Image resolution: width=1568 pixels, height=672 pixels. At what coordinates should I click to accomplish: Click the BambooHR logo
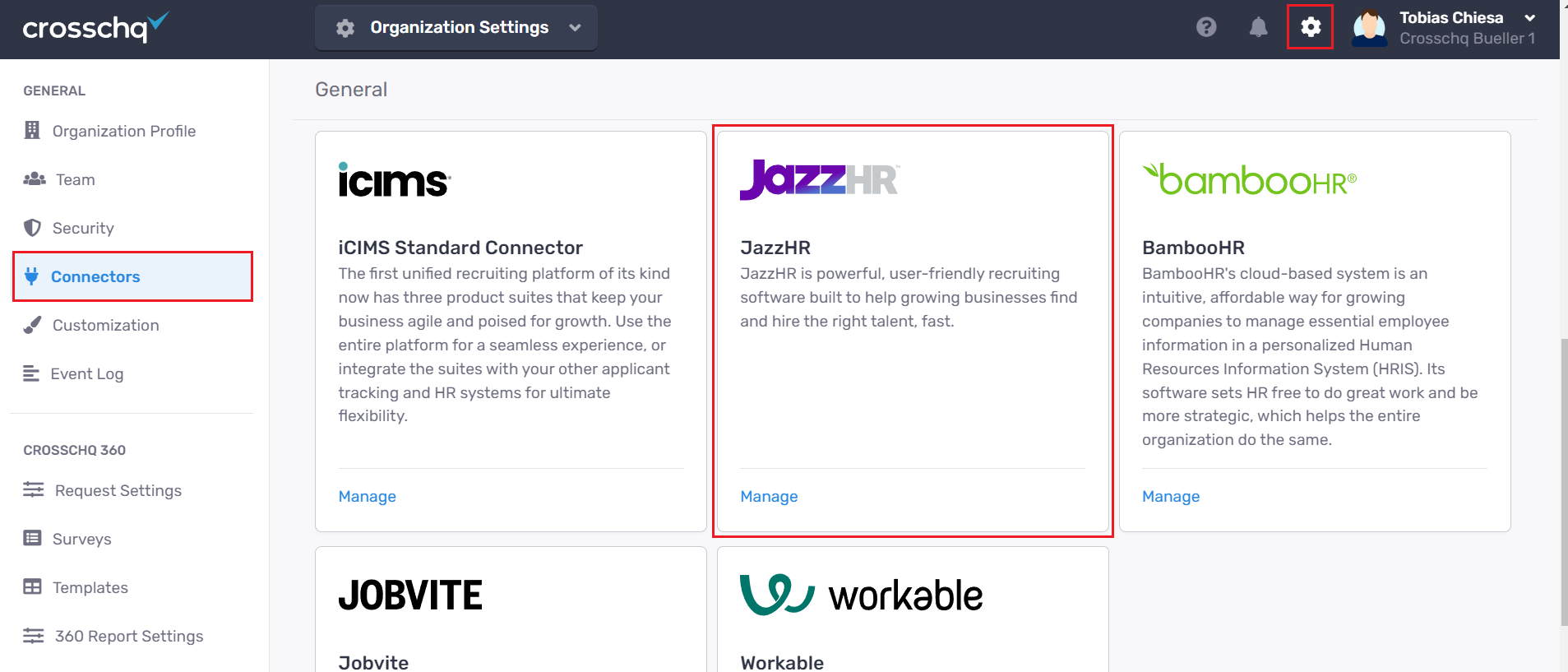pos(1249,179)
